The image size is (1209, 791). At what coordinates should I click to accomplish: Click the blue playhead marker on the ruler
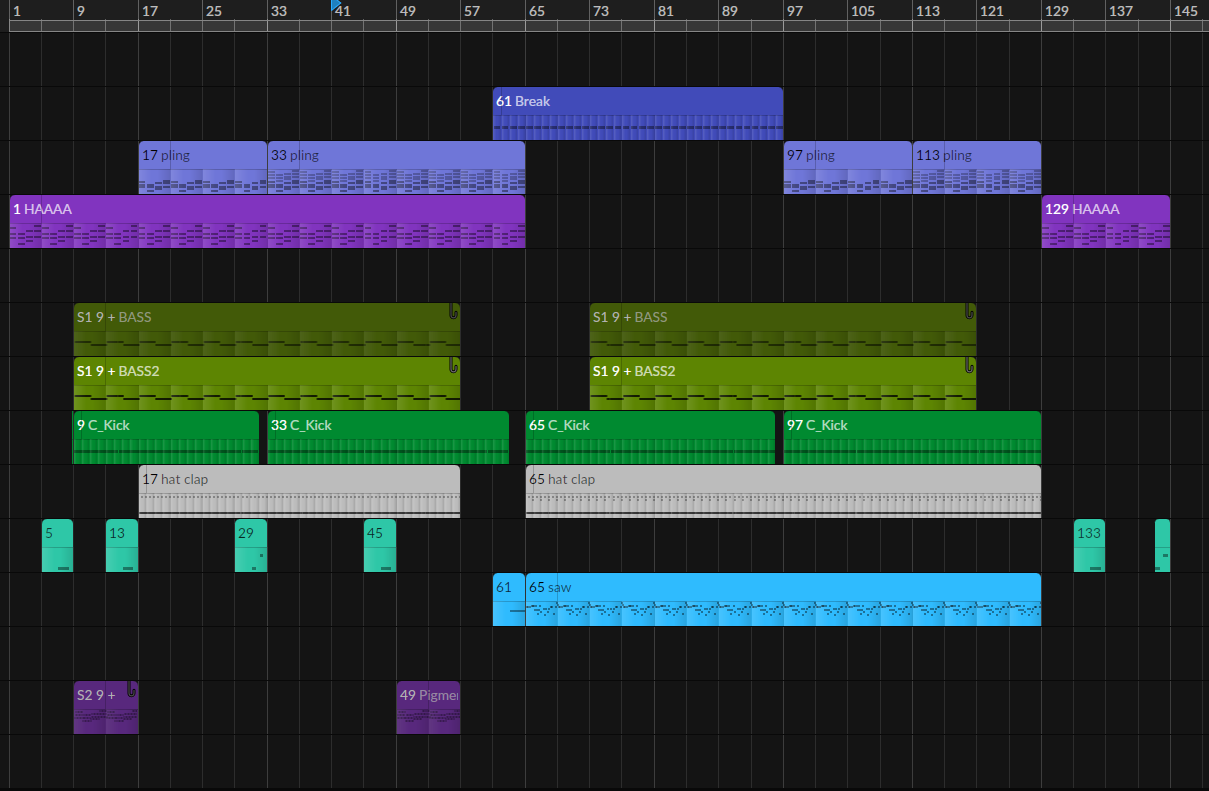pyautogui.click(x=337, y=4)
